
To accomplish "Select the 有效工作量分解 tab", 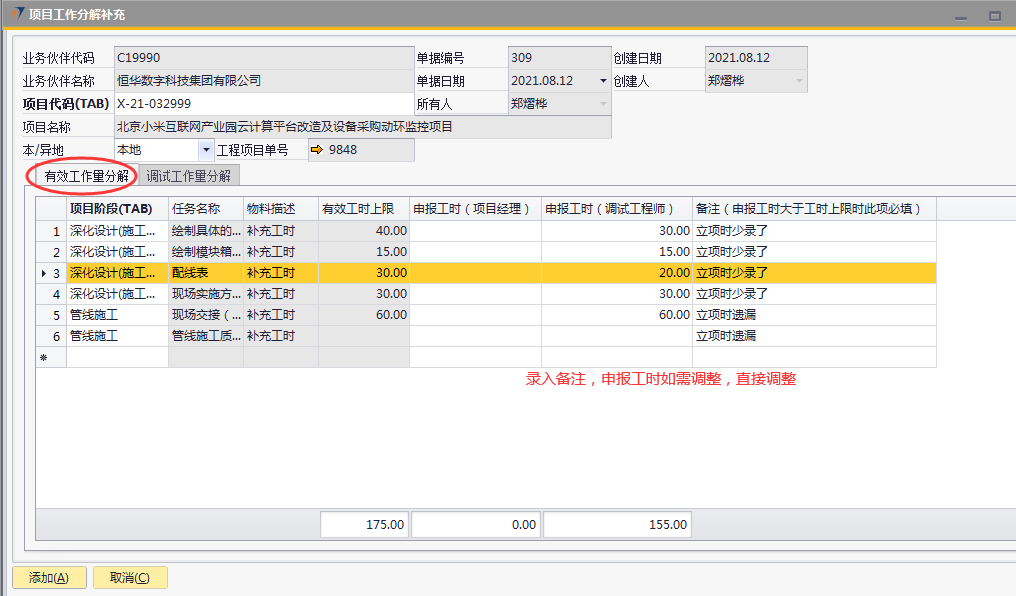I will click(x=86, y=176).
